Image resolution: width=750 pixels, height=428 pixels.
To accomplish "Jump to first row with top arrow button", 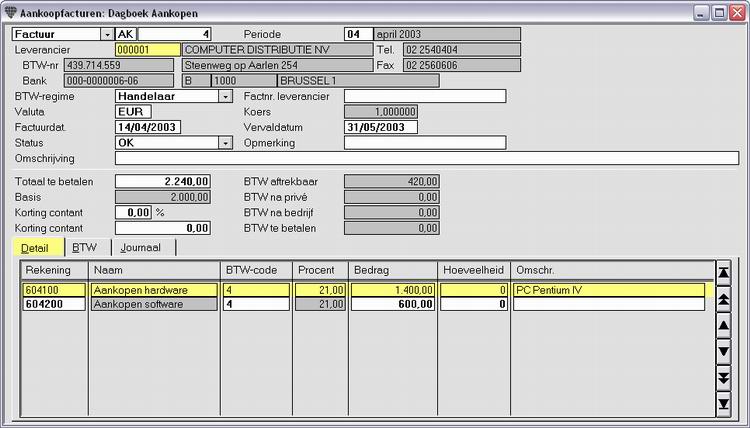I will click(x=724, y=273).
